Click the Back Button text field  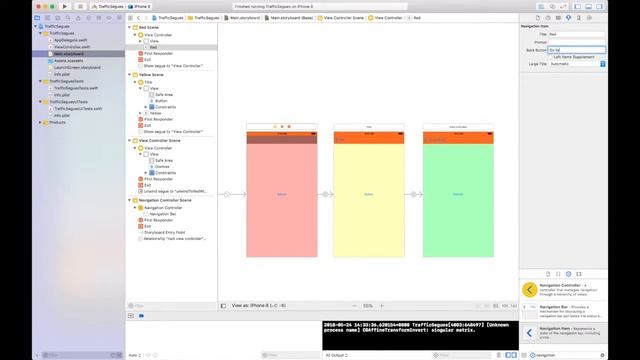577,50
